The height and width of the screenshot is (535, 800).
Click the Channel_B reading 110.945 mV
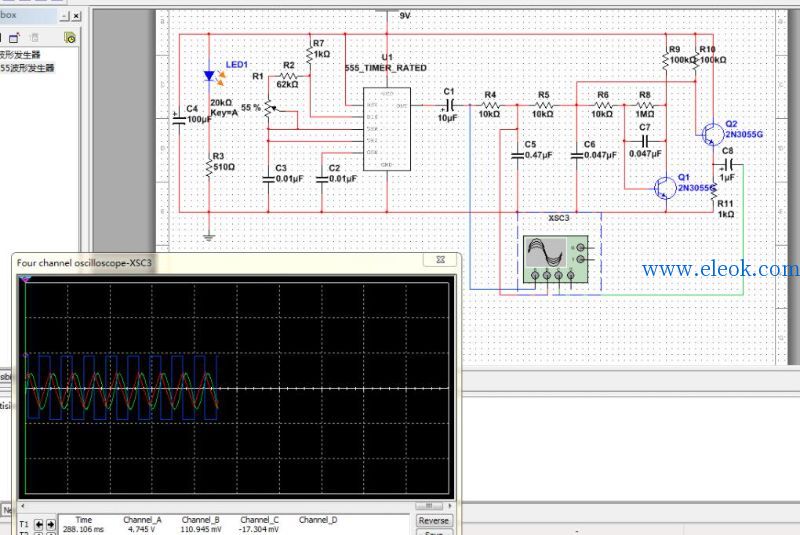201,530
